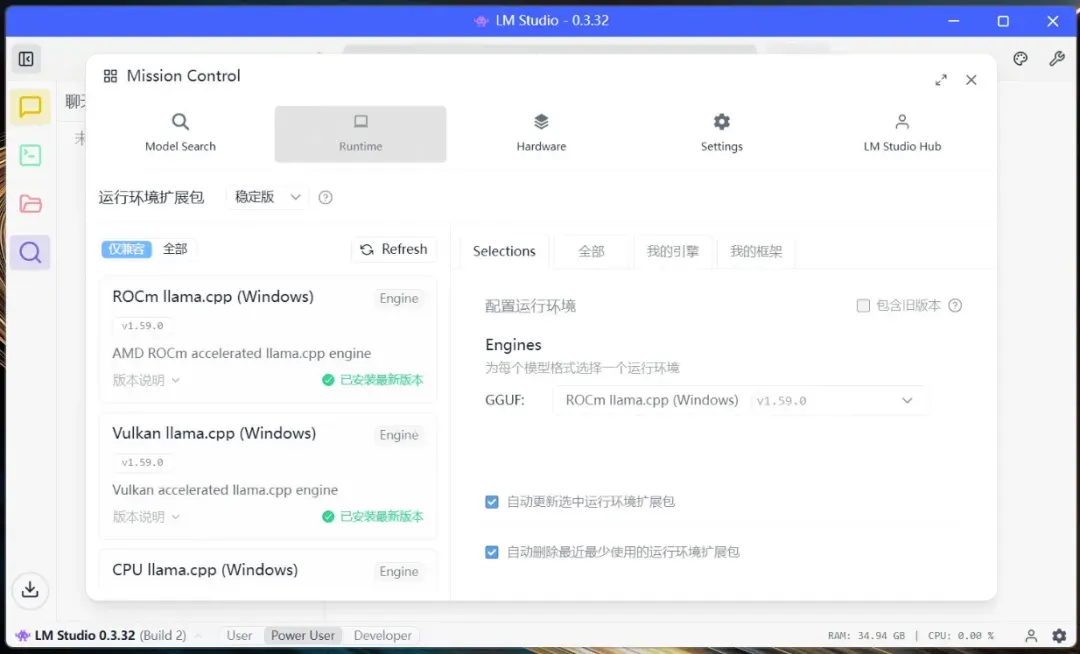Expand 版本说明 under ROCm llama.cpp
The width and height of the screenshot is (1080, 654).
[146, 380]
